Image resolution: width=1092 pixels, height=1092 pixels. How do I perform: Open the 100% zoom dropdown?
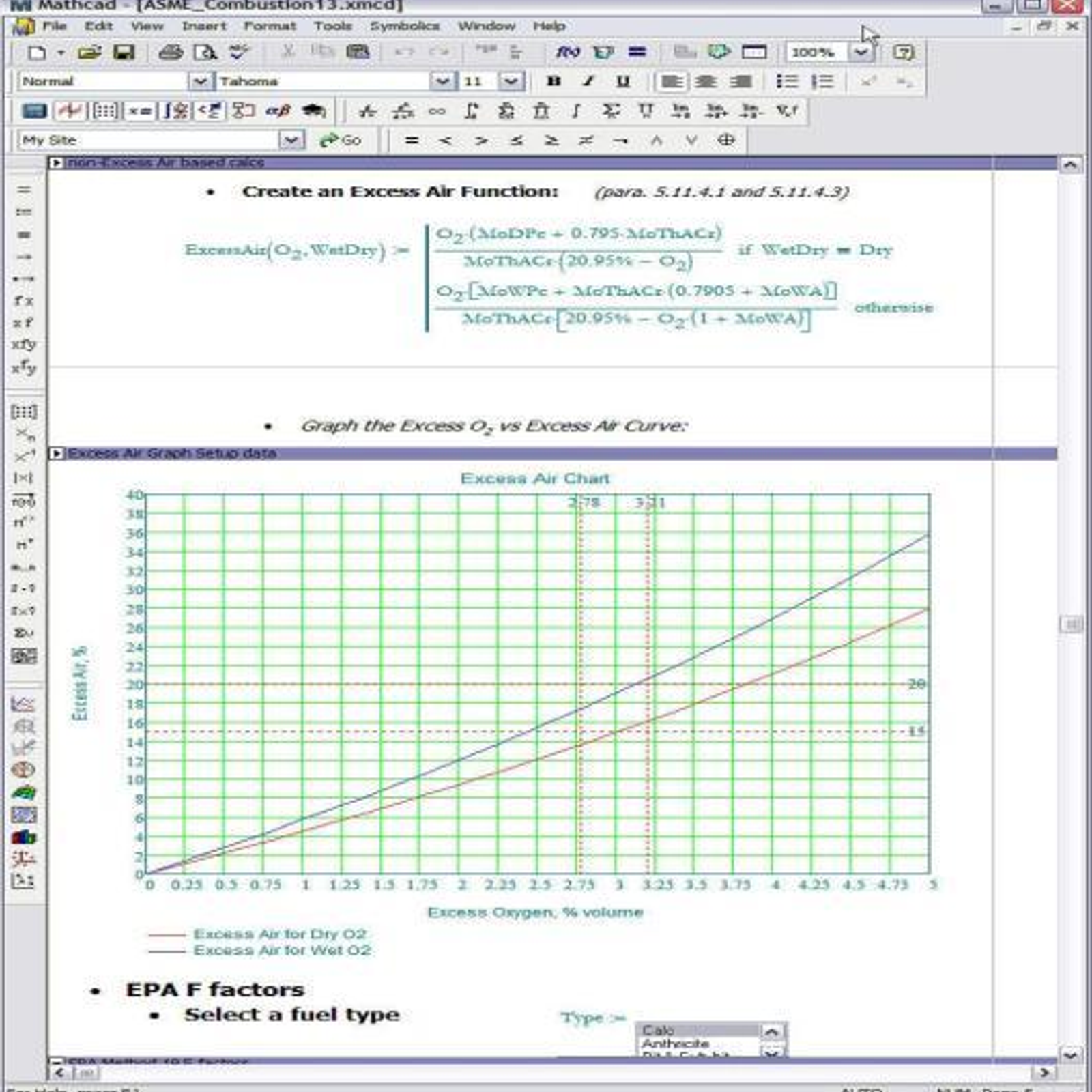pyautogui.click(x=861, y=53)
